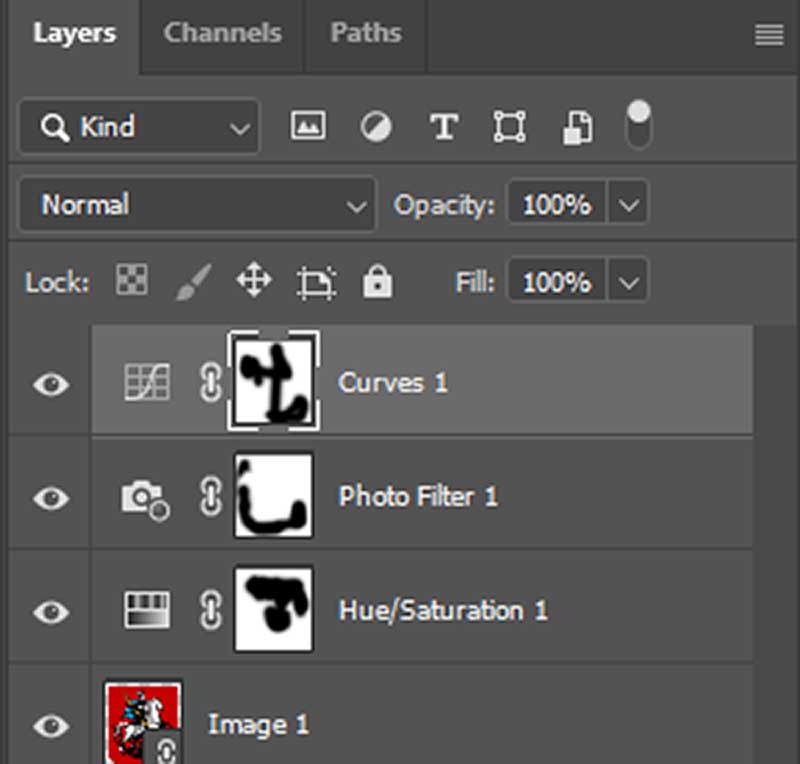Viewport: 800px width, 764px height.
Task: Filter layers by adjustment layers
Action: pyautogui.click(x=375, y=126)
